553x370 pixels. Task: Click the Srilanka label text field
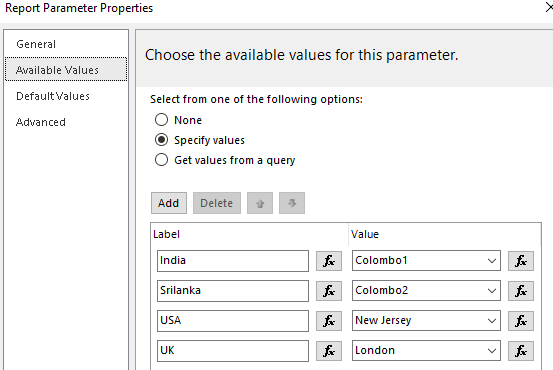tap(233, 291)
